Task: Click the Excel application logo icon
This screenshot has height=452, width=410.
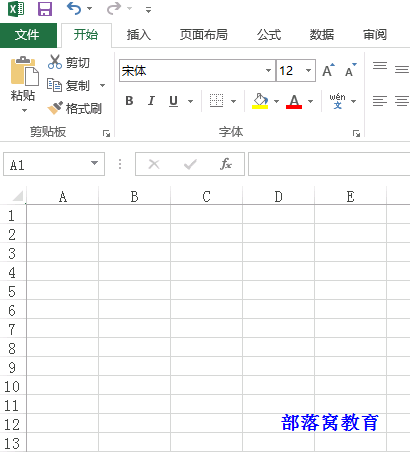Action: click(x=16, y=9)
